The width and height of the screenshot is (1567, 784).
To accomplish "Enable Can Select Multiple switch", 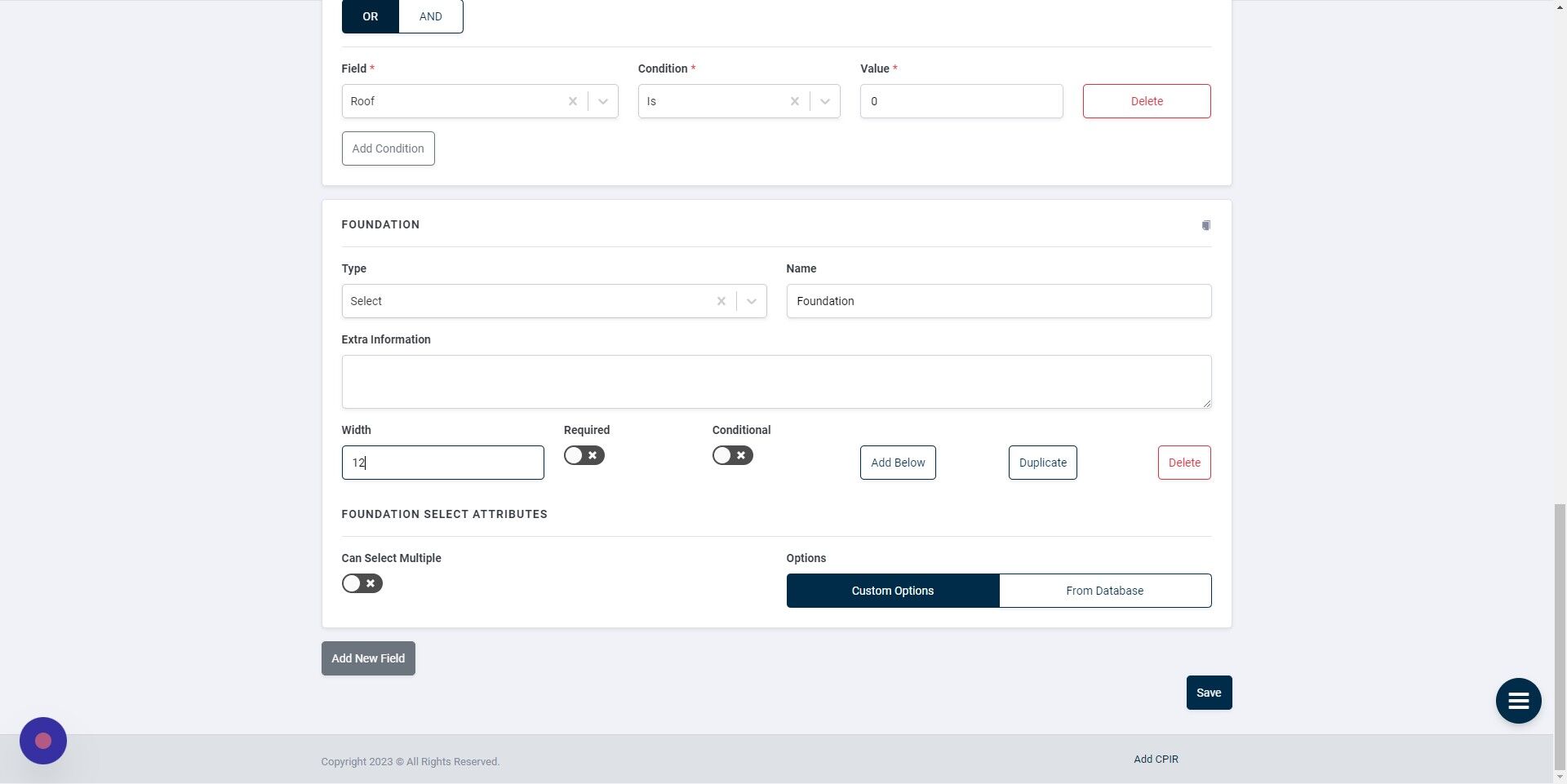I will [x=362, y=583].
